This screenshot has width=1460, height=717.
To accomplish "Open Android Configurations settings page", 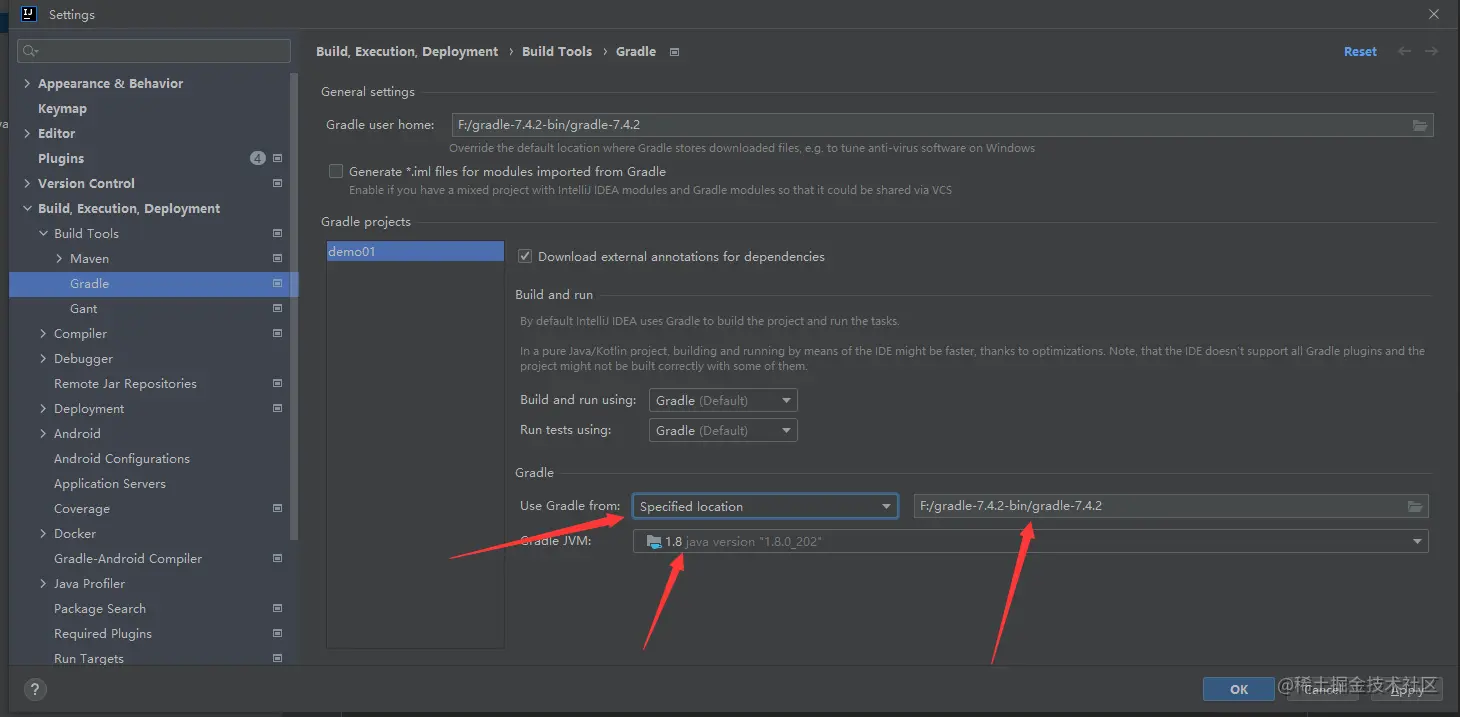I will (122, 458).
